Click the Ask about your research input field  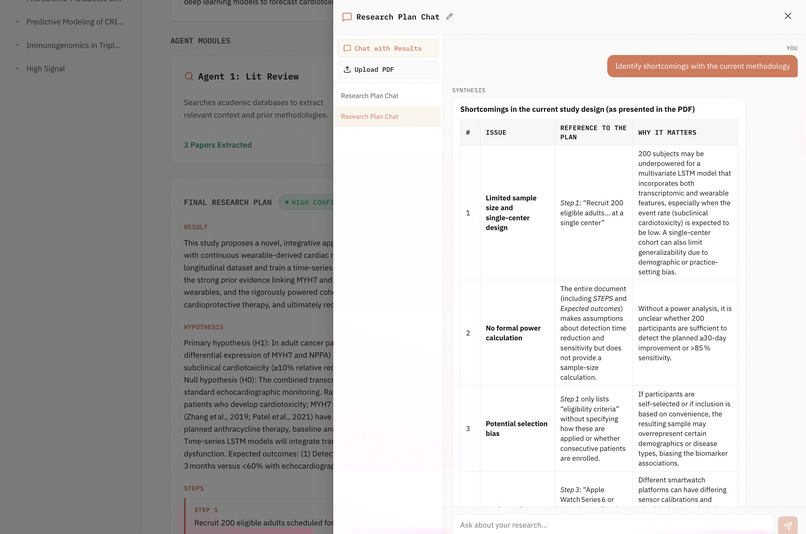(613, 525)
